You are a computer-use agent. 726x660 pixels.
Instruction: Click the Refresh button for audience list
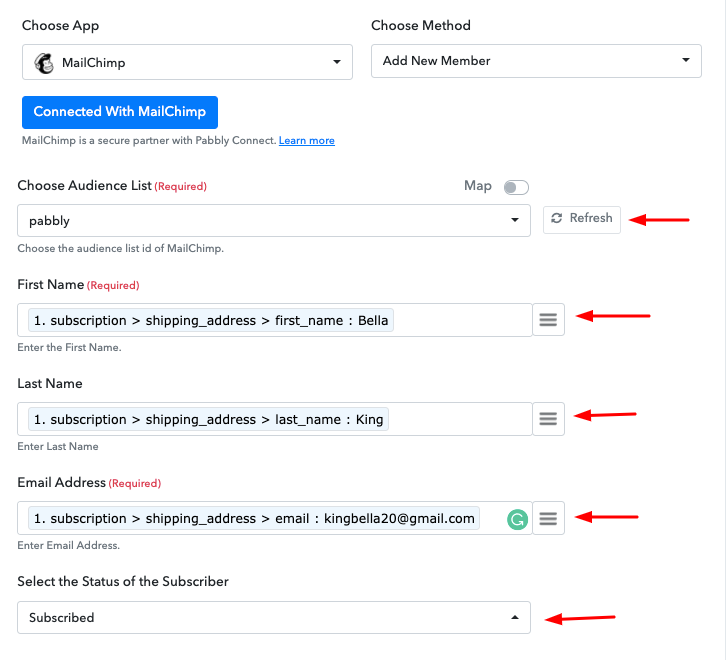(582, 220)
